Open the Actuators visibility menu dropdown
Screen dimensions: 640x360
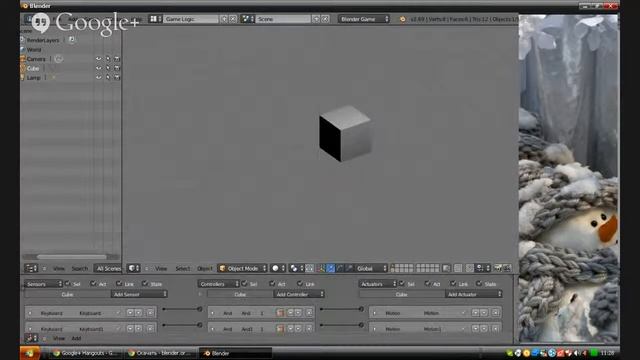click(378, 284)
